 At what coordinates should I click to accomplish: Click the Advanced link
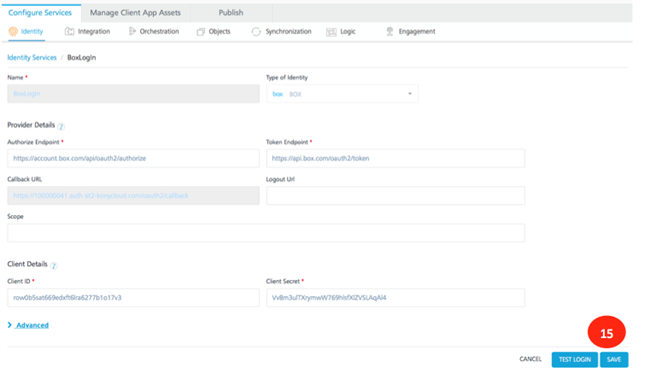(x=32, y=325)
